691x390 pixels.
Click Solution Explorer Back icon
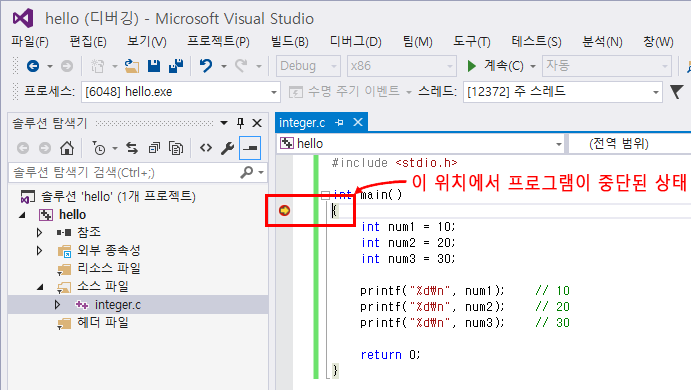tap(23, 148)
